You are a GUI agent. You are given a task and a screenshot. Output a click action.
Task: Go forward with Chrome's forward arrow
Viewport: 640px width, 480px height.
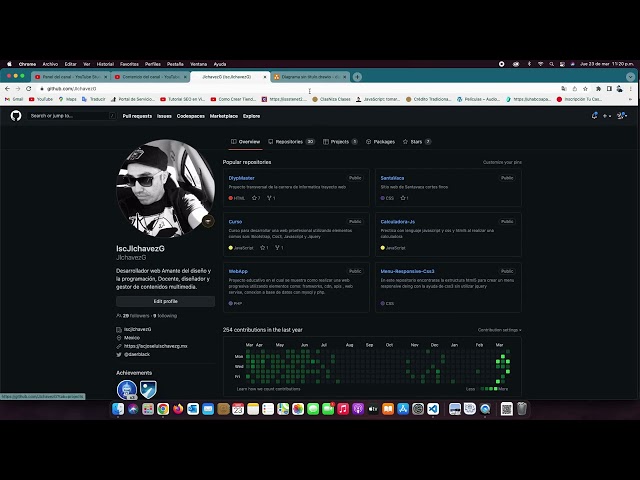(x=18, y=89)
